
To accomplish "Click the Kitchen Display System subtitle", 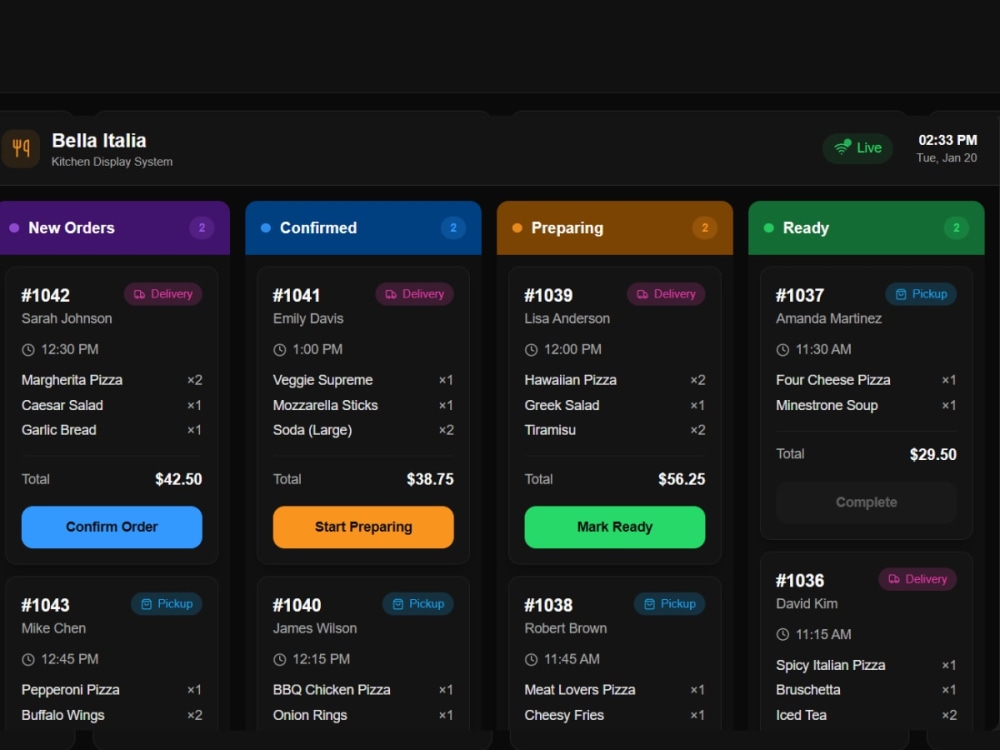I will click(112, 161).
